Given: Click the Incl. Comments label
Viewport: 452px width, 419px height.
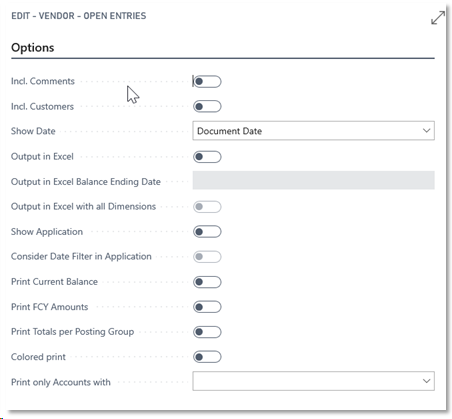Looking at the screenshot, I should (43, 81).
